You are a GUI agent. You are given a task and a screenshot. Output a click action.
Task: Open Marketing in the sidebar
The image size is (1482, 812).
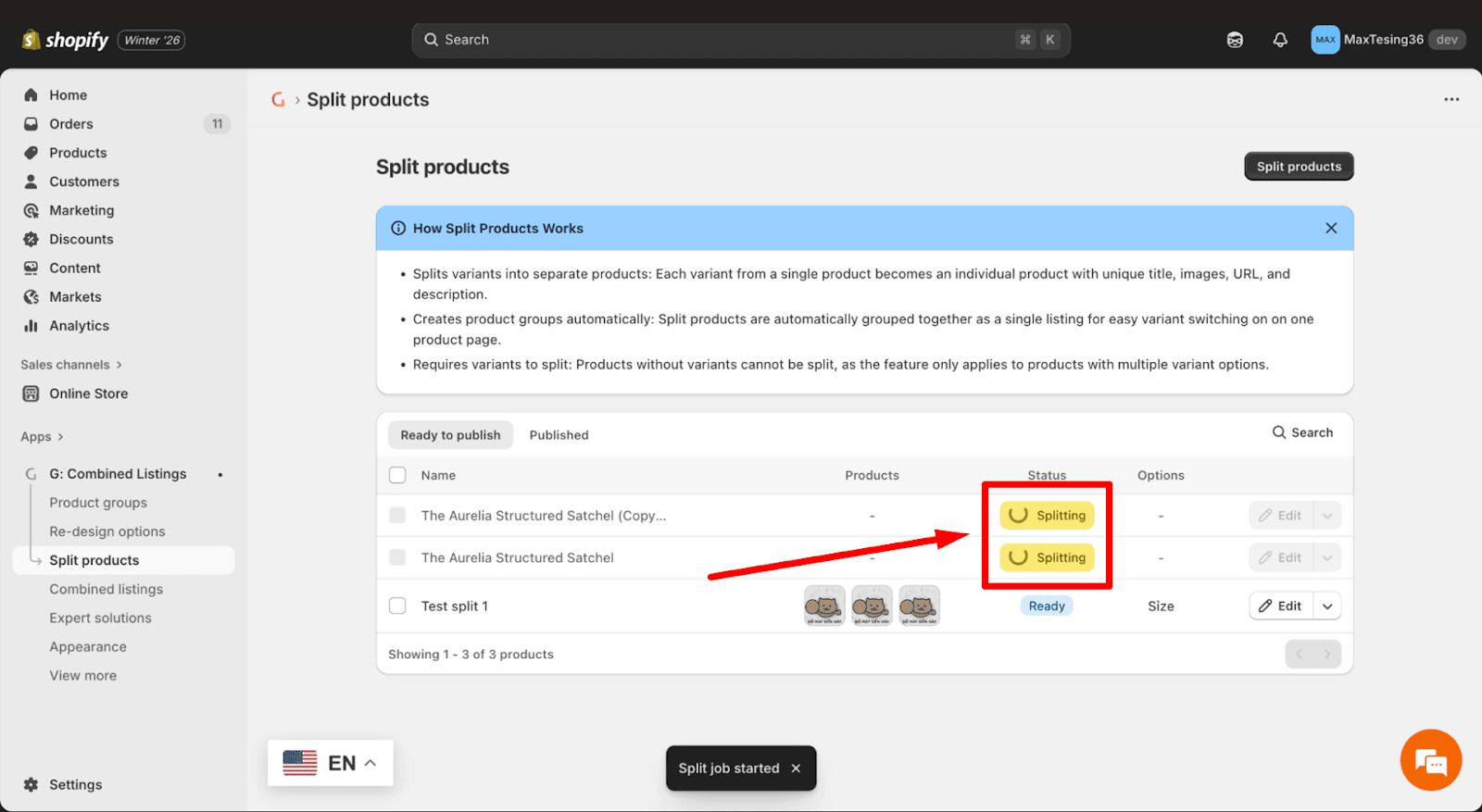pyautogui.click(x=82, y=210)
